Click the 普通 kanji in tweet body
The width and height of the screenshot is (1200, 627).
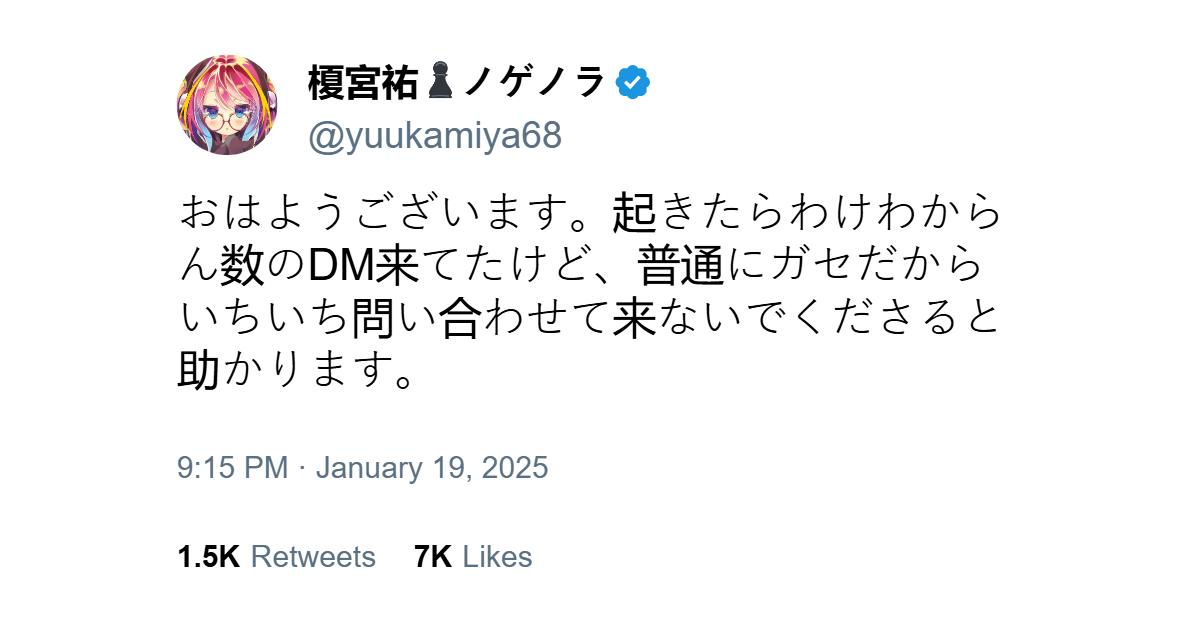pos(680,265)
